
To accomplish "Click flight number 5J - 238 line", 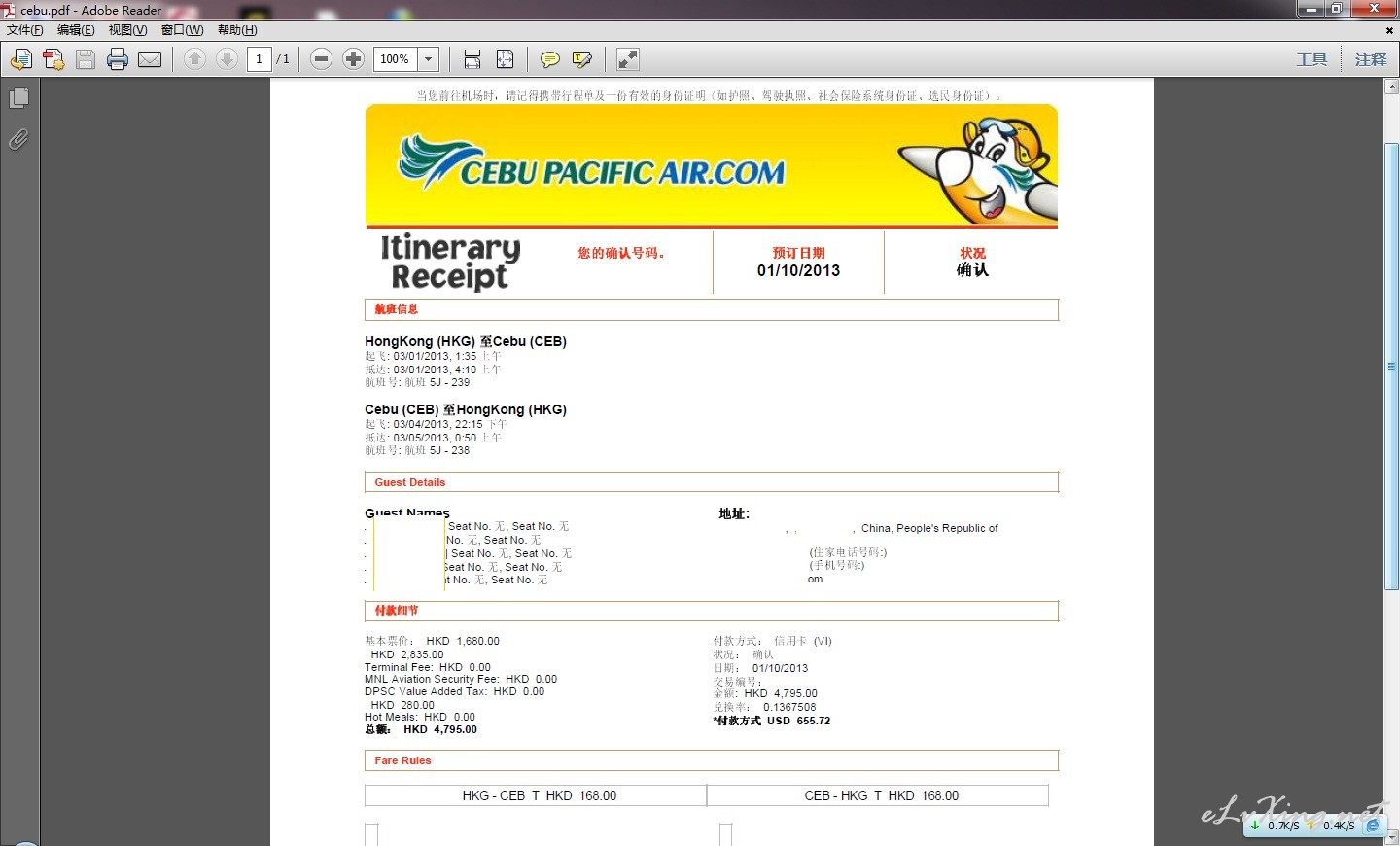I will click(x=417, y=450).
